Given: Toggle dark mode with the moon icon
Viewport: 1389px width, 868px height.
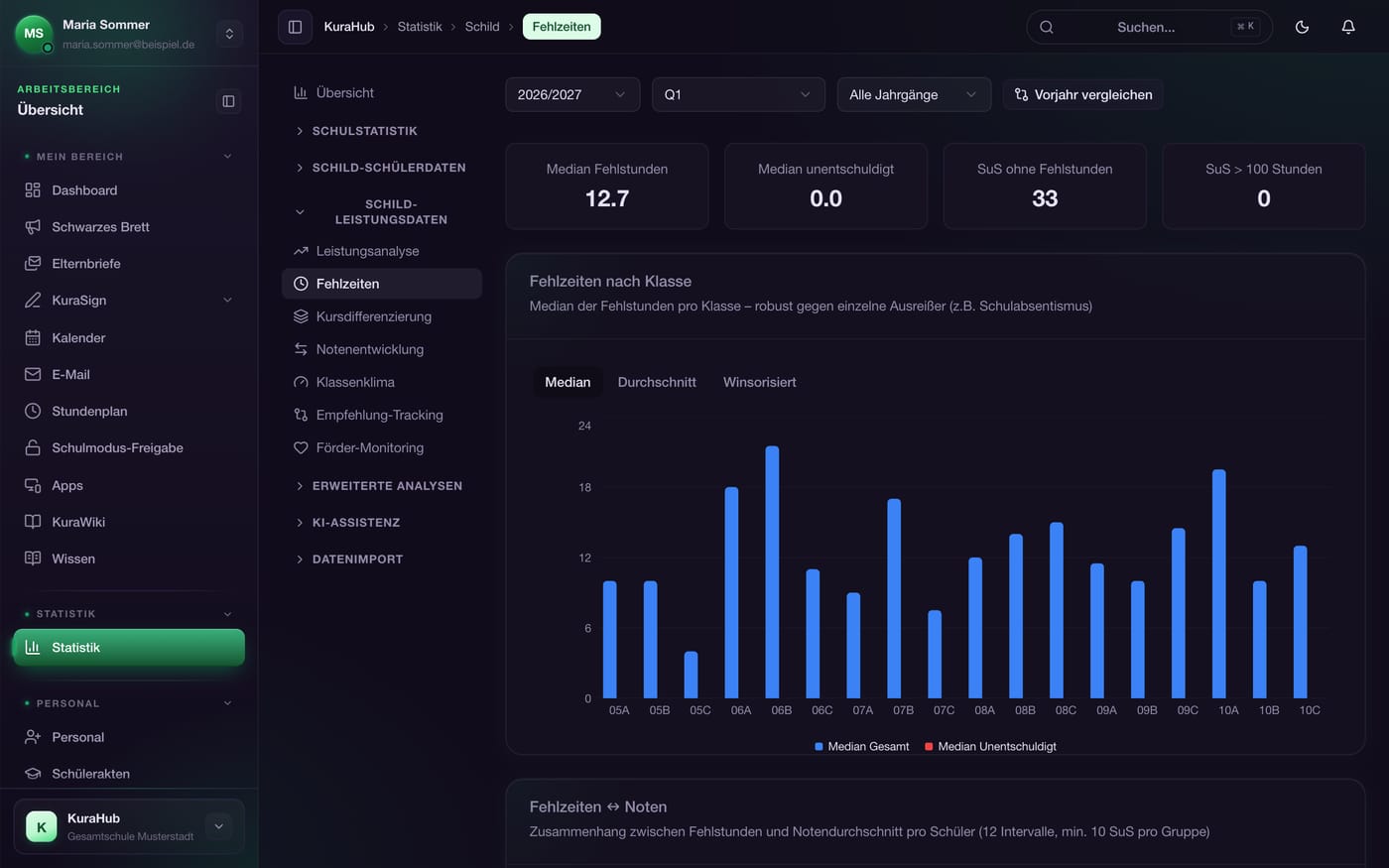Looking at the screenshot, I should tap(1302, 27).
